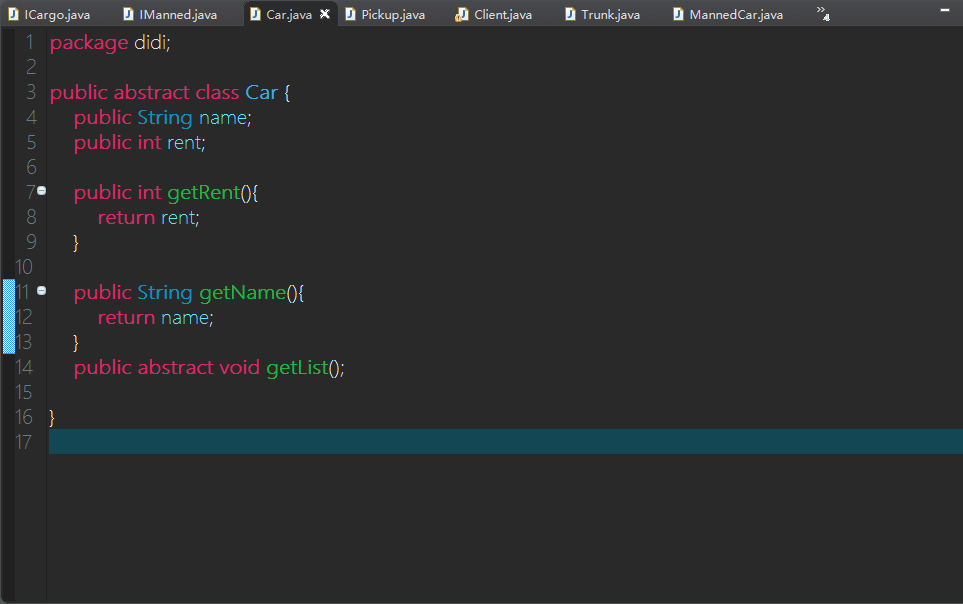Collapse the getRent() method fold

42,191
